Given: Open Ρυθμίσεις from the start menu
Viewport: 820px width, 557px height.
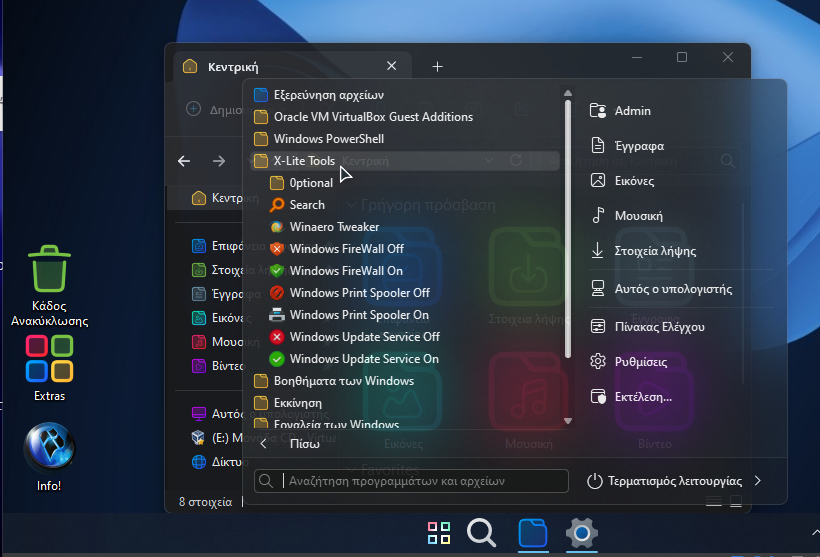Looking at the screenshot, I should click(x=628, y=361).
